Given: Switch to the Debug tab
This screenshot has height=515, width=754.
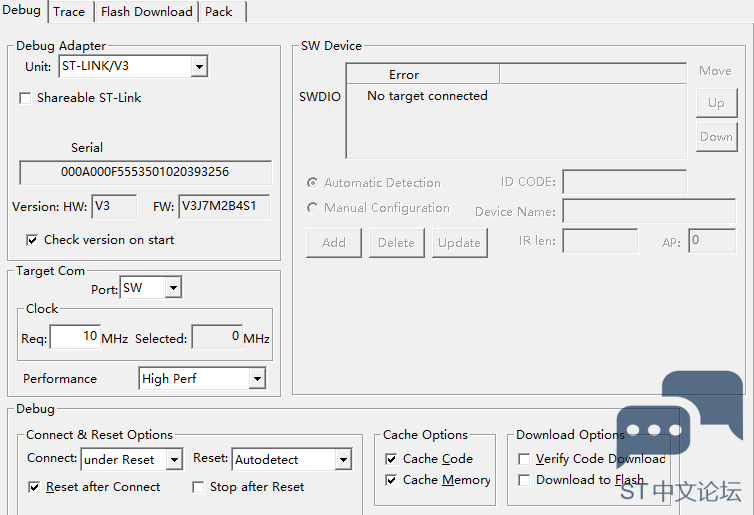Looking at the screenshot, I should click(x=22, y=11).
